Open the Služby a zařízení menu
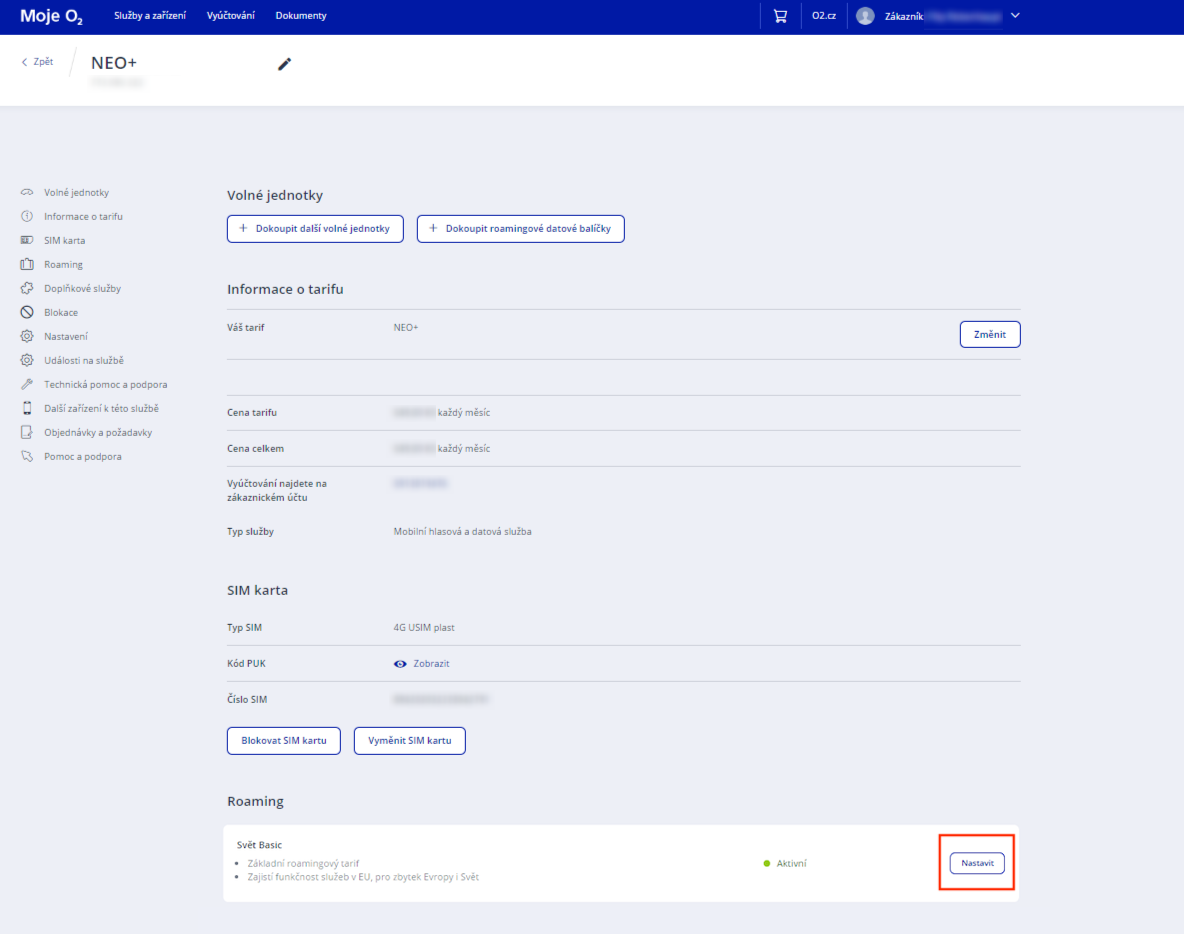 pyautogui.click(x=150, y=16)
